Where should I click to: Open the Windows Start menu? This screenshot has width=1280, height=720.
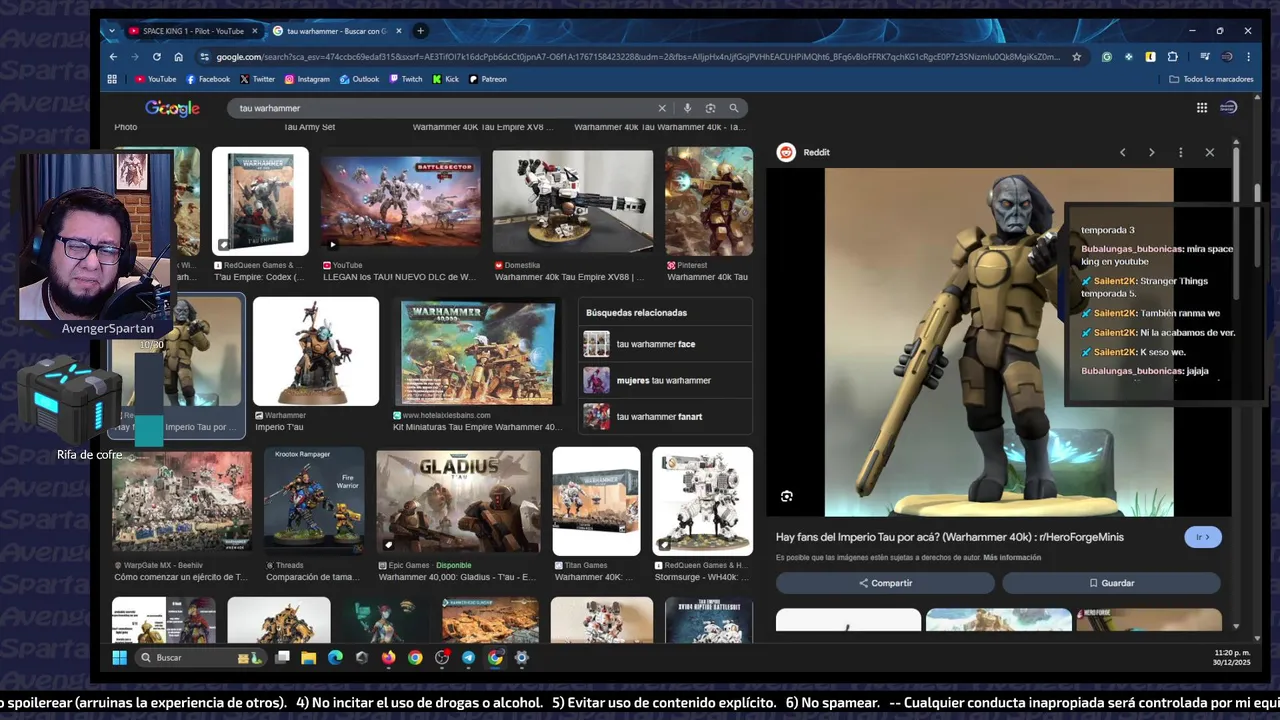tap(119, 657)
